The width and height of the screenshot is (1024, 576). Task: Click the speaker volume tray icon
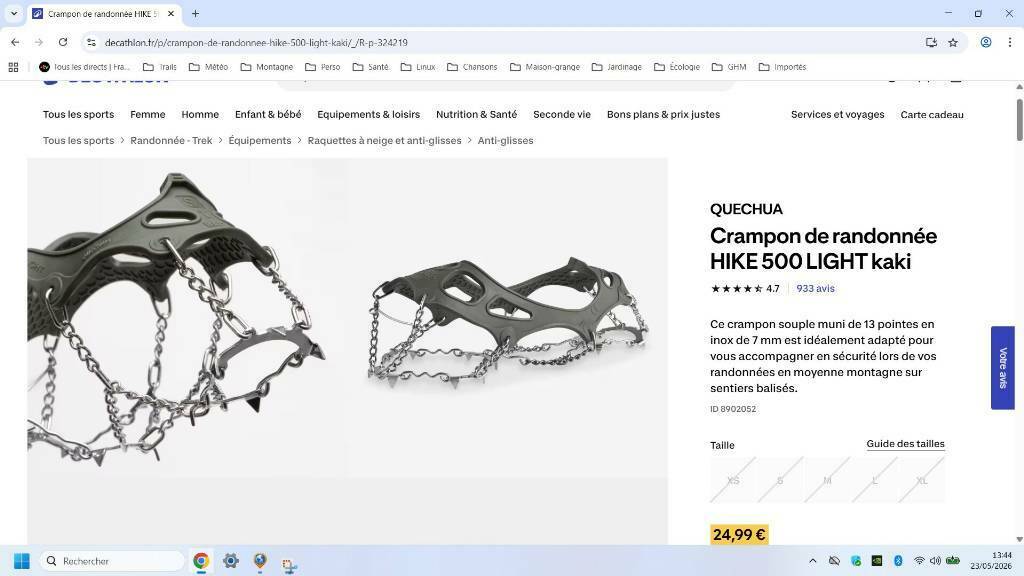click(x=935, y=561)
